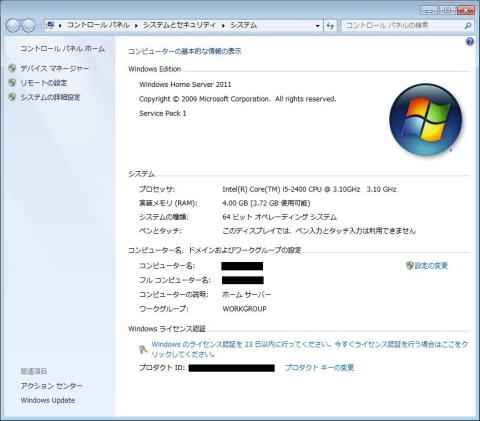Click the shield icon next to リモートの設定
Image resolution: width=480 pixels, height=421 pixels.
tap(12, 83)
